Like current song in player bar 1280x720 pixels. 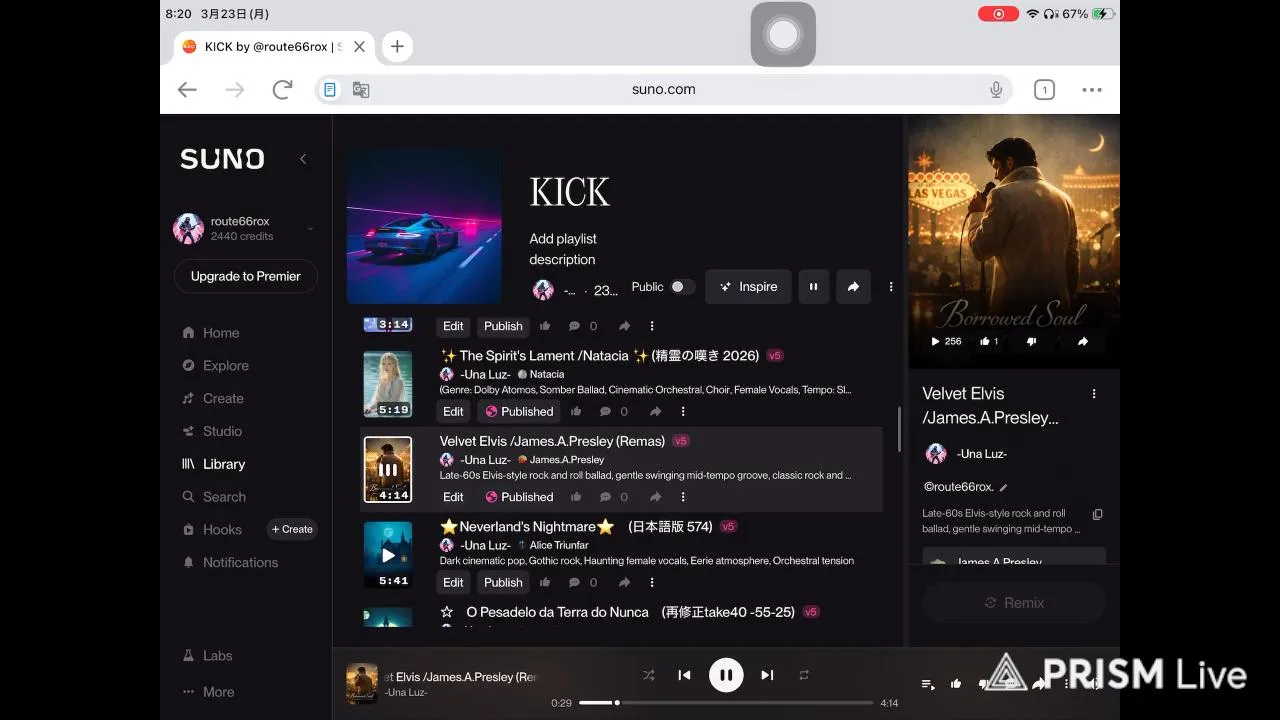click(x=956, y=684)
